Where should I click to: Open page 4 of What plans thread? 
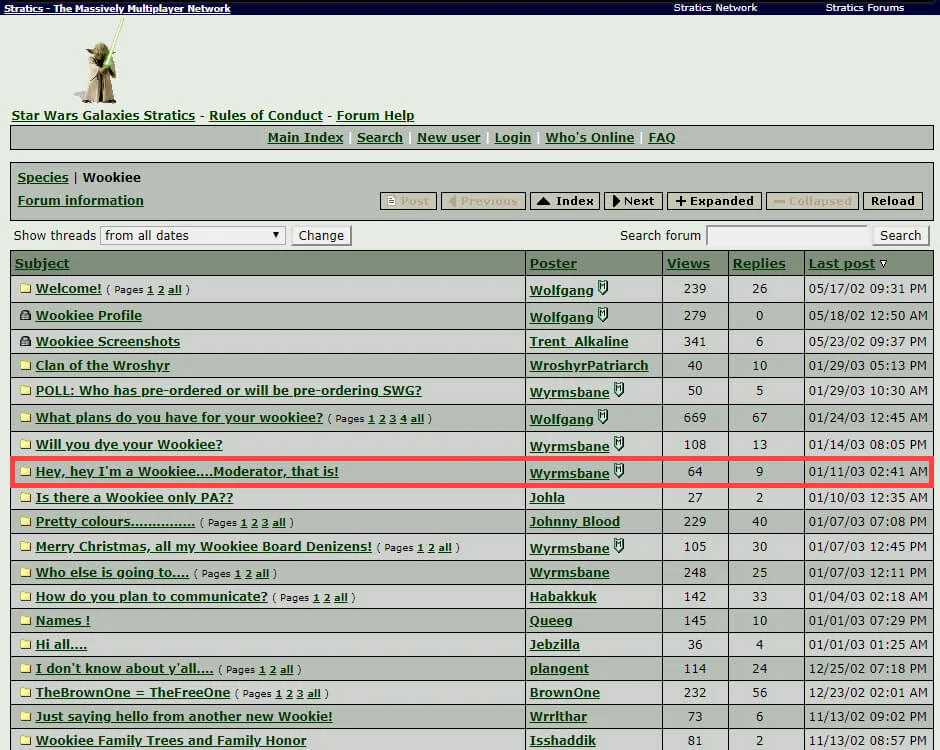pos(403,418)
